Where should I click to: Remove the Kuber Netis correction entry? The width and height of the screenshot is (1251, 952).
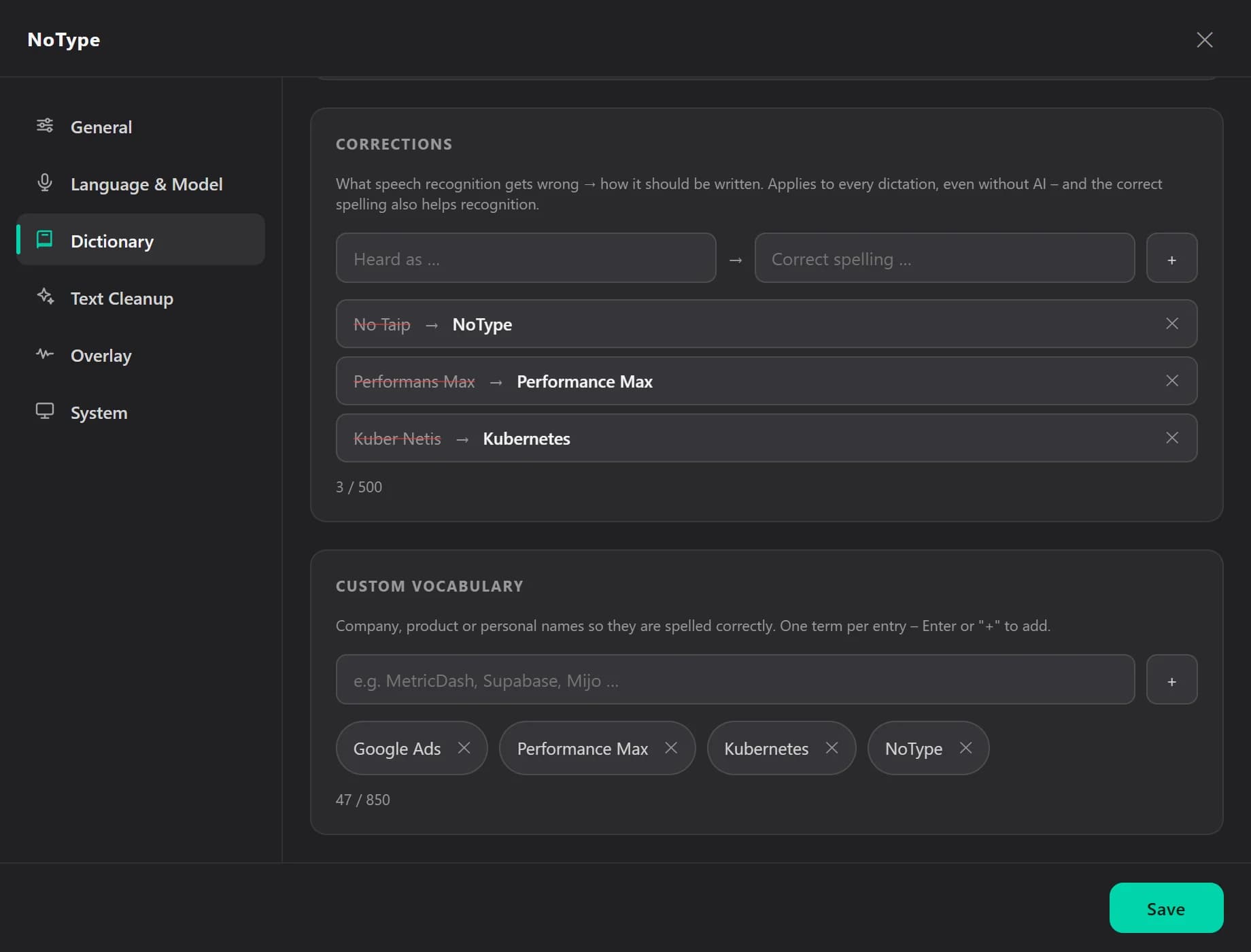(1172, 438)
